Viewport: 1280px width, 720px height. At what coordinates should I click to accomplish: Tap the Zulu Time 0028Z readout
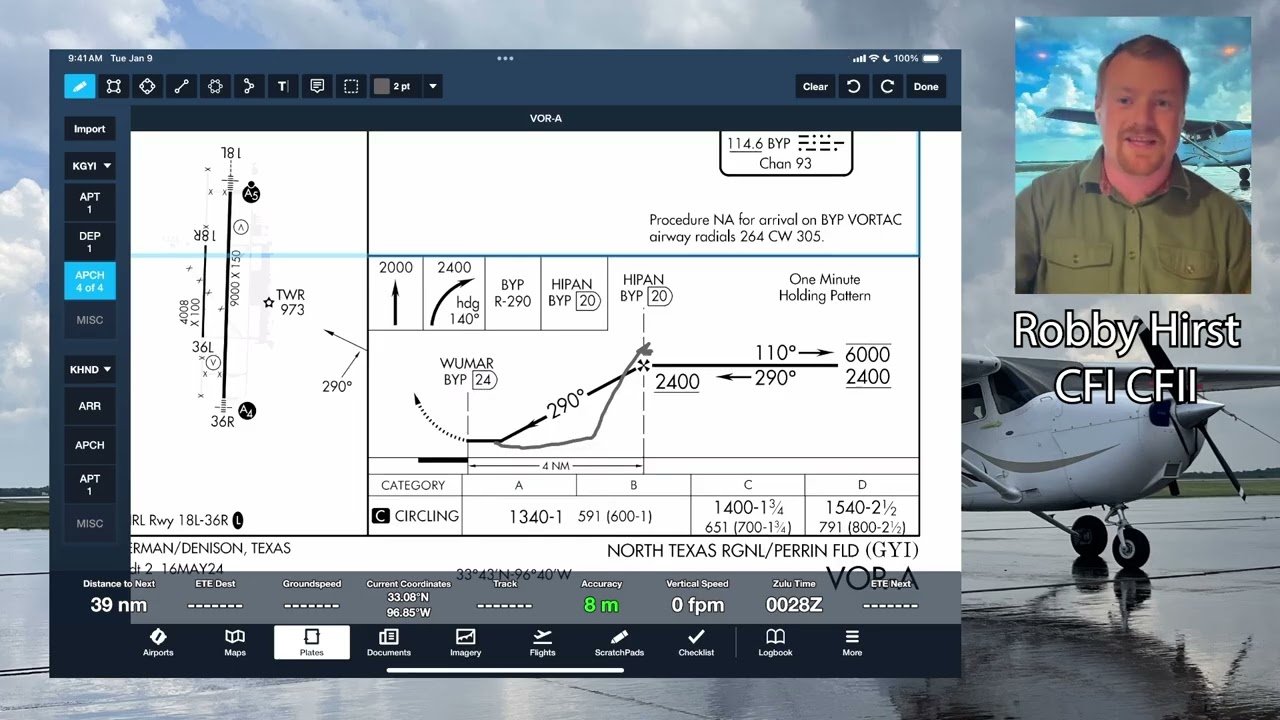(x=794, y=597)
